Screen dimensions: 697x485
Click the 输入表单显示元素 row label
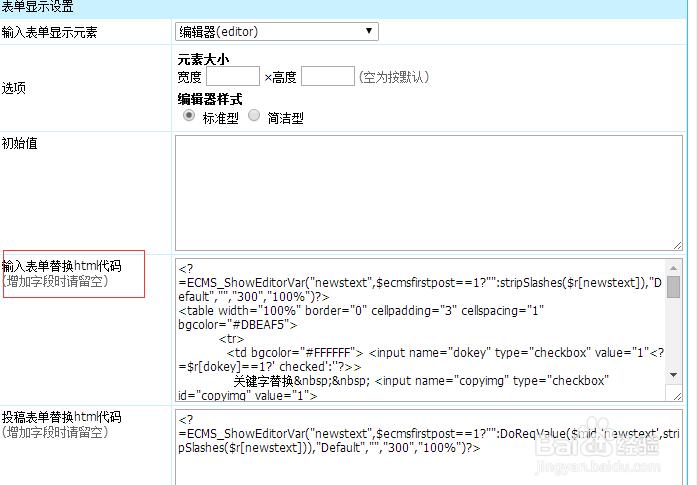50,33
